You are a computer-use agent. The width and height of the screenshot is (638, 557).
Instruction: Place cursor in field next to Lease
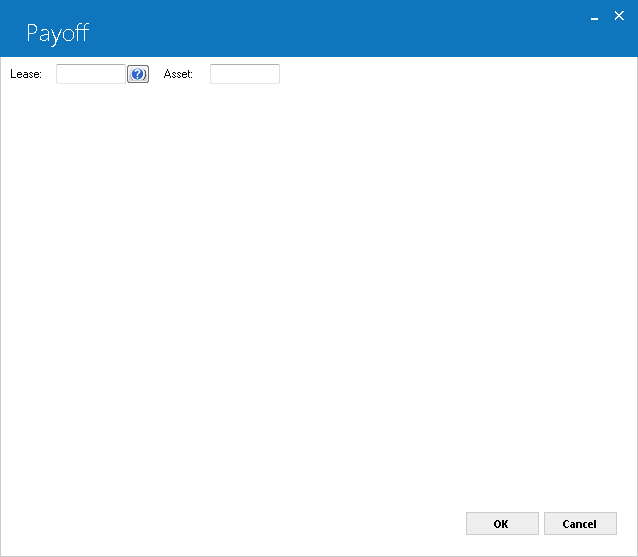click(x=91, y=74)
